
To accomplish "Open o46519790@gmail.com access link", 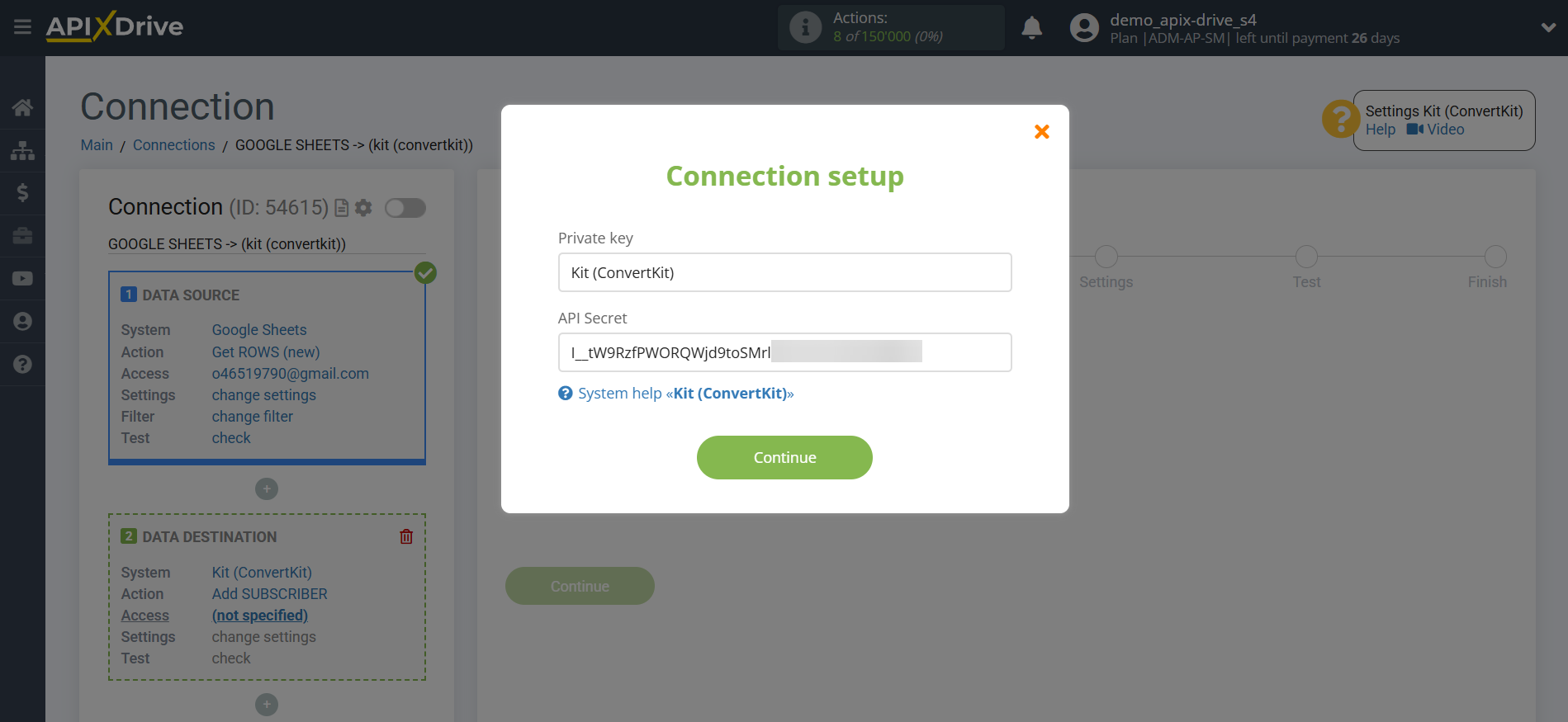I will click(291, 374).
